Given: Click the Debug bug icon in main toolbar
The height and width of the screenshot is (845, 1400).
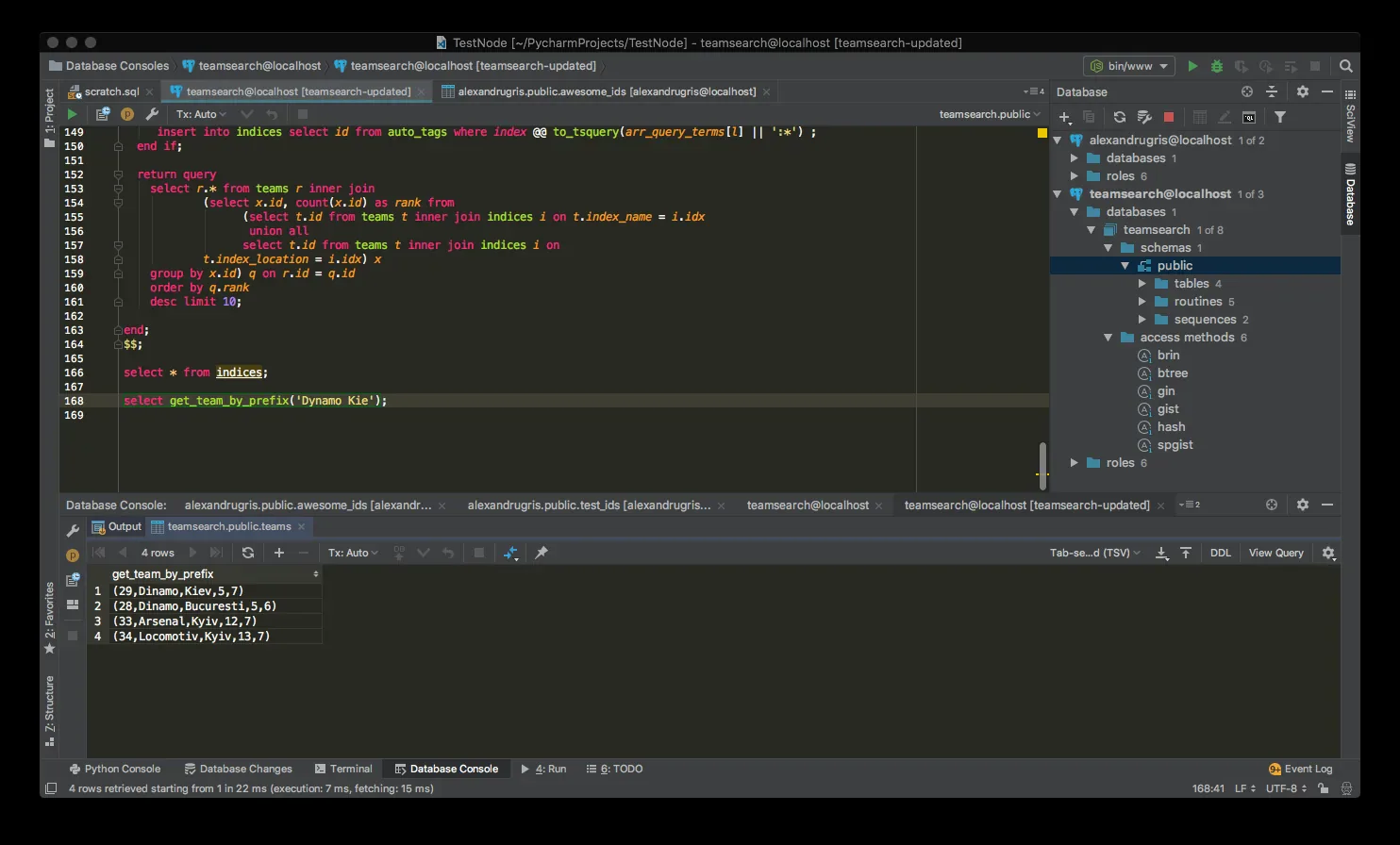Looking at the screenshot, I should pos(1217,66).
